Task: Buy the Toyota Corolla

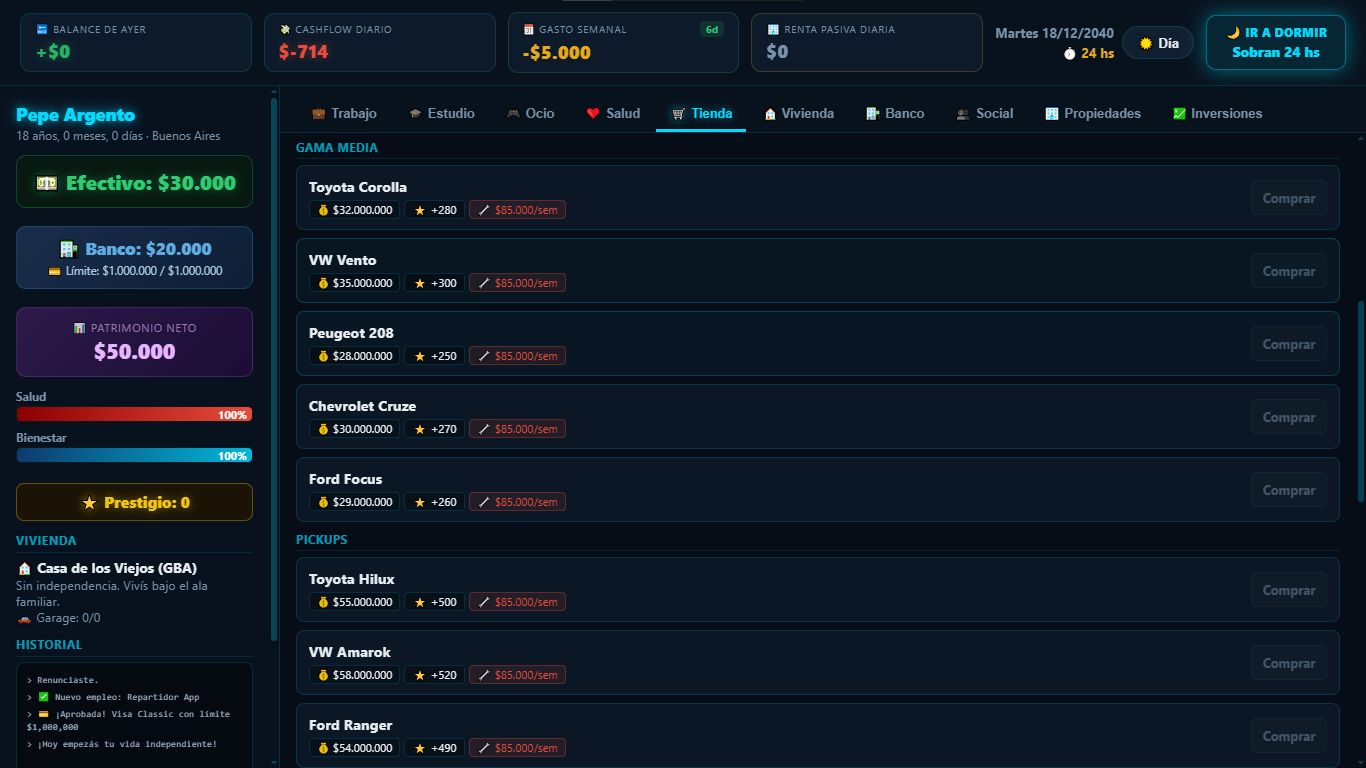Action: pos(1289,198)
